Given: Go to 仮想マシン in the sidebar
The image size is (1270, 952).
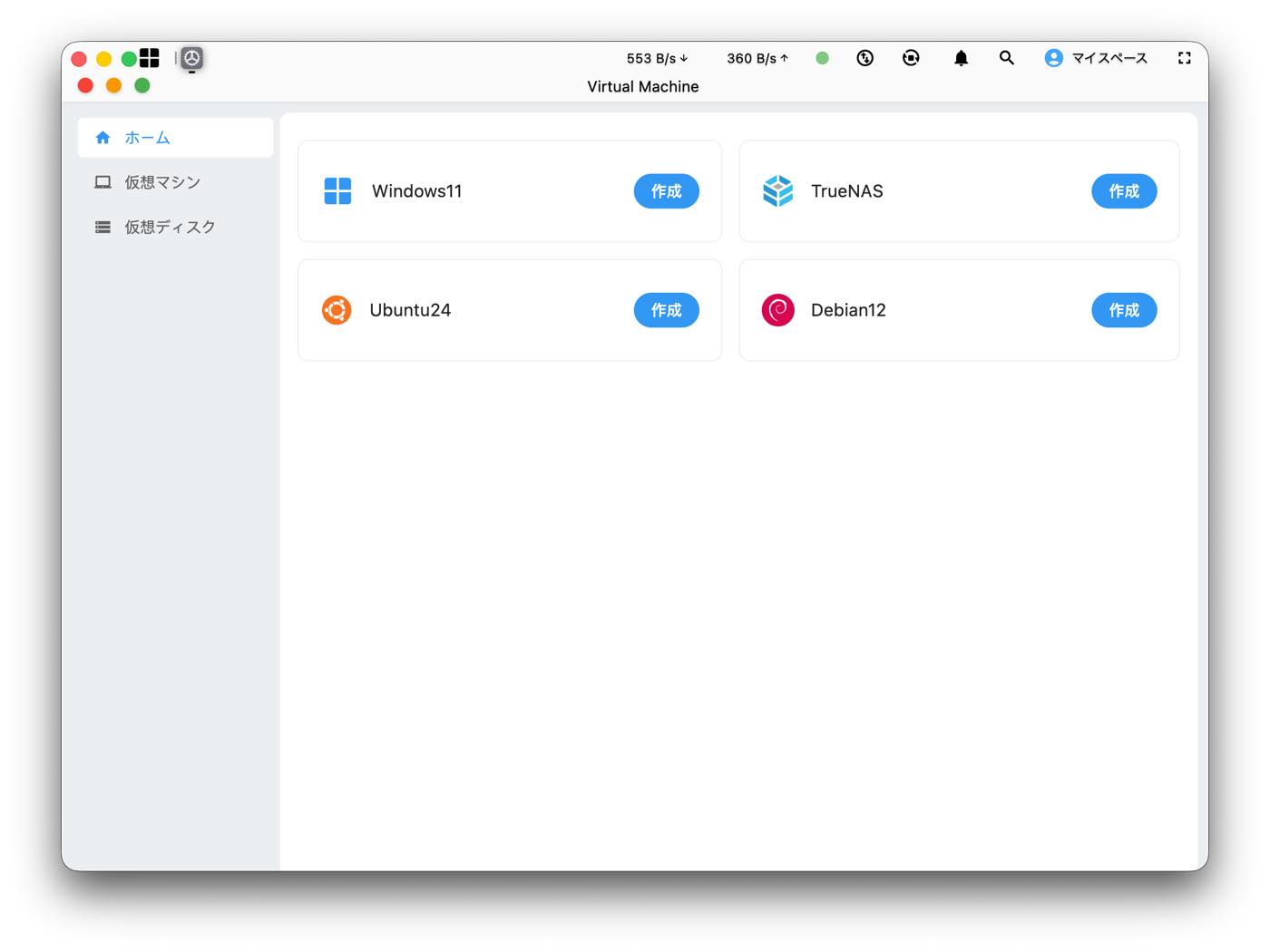Looking at the screenshot, I should tap(175, 182).
